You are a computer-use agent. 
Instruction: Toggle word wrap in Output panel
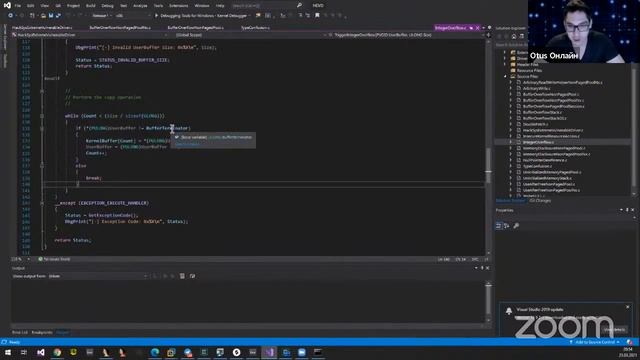click(192, 276)
